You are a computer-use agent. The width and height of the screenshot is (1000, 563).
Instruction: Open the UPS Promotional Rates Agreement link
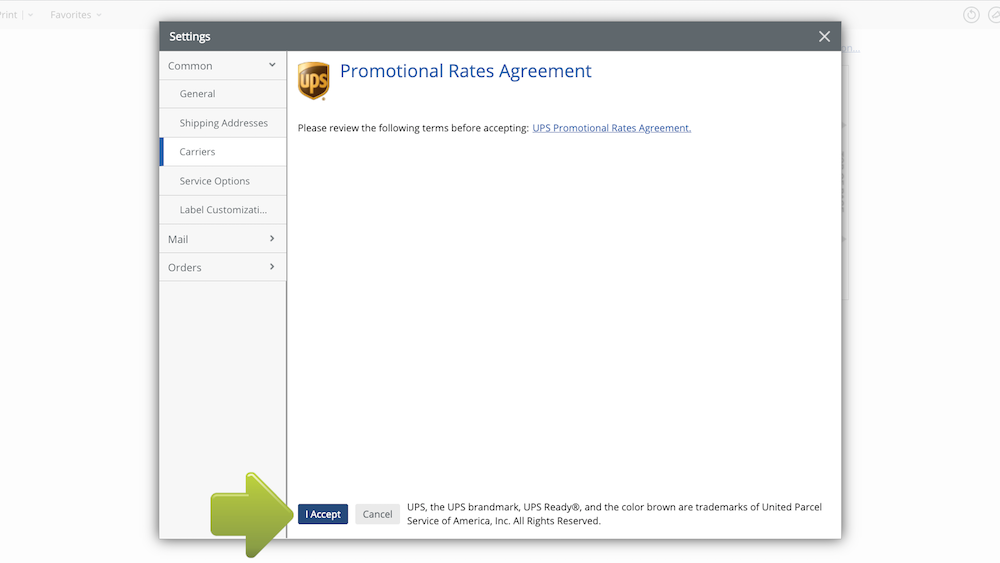(611, 128)
